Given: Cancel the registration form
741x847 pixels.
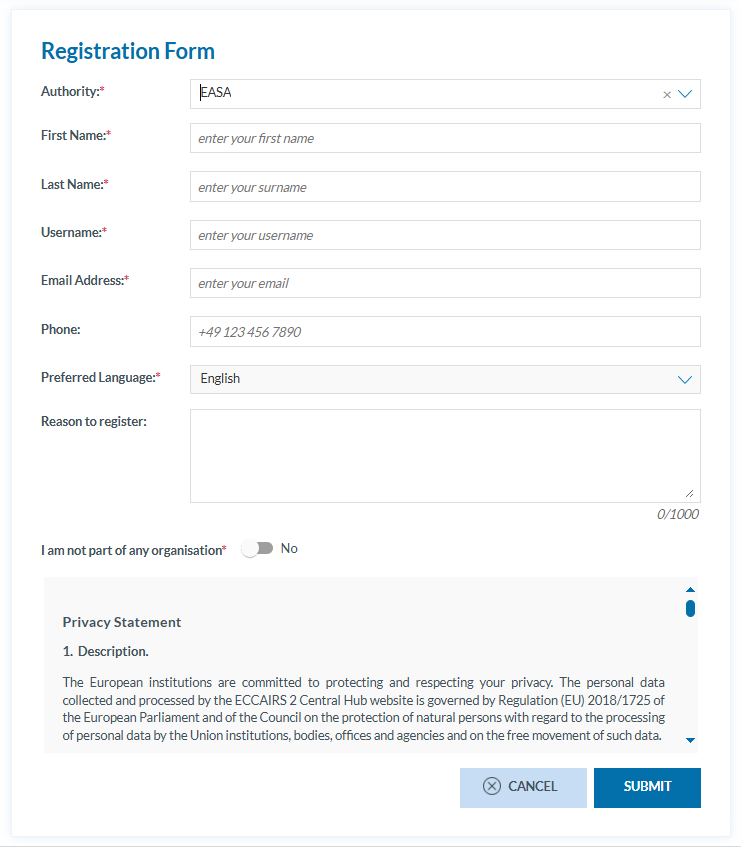Looking at the screenshot, I should click(x=523, y=787).
